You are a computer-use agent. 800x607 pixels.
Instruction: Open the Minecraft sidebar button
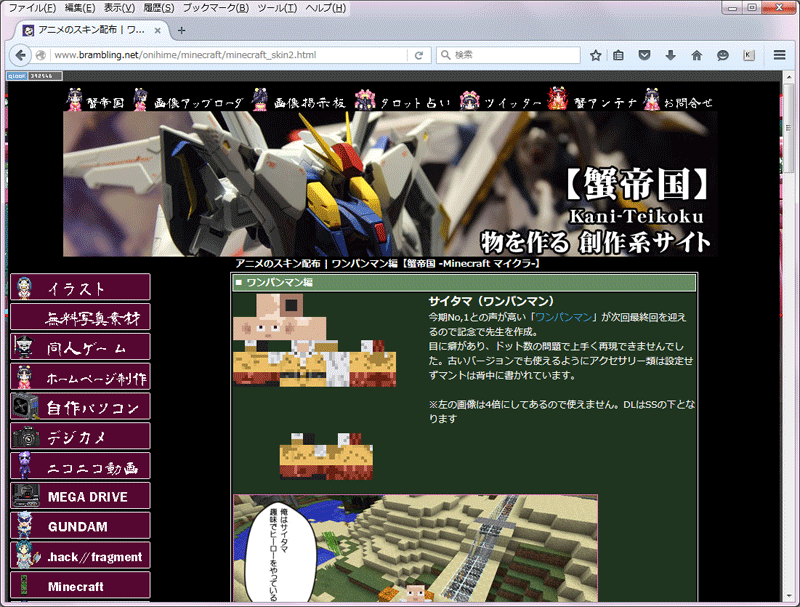81,586
